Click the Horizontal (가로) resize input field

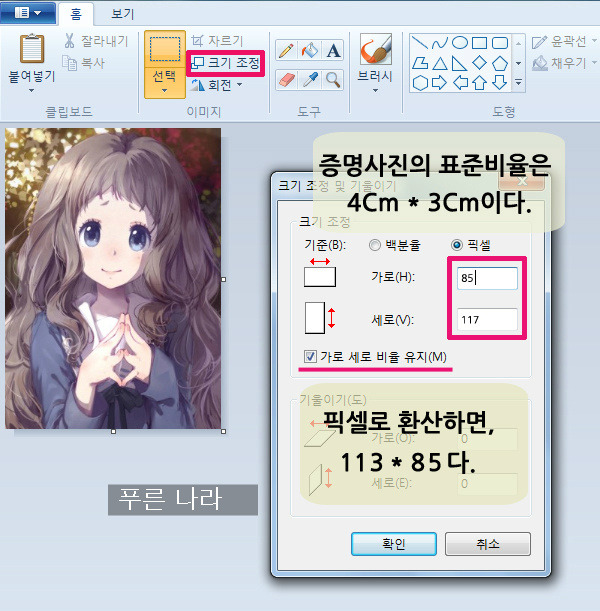click(x=487, y=278)
